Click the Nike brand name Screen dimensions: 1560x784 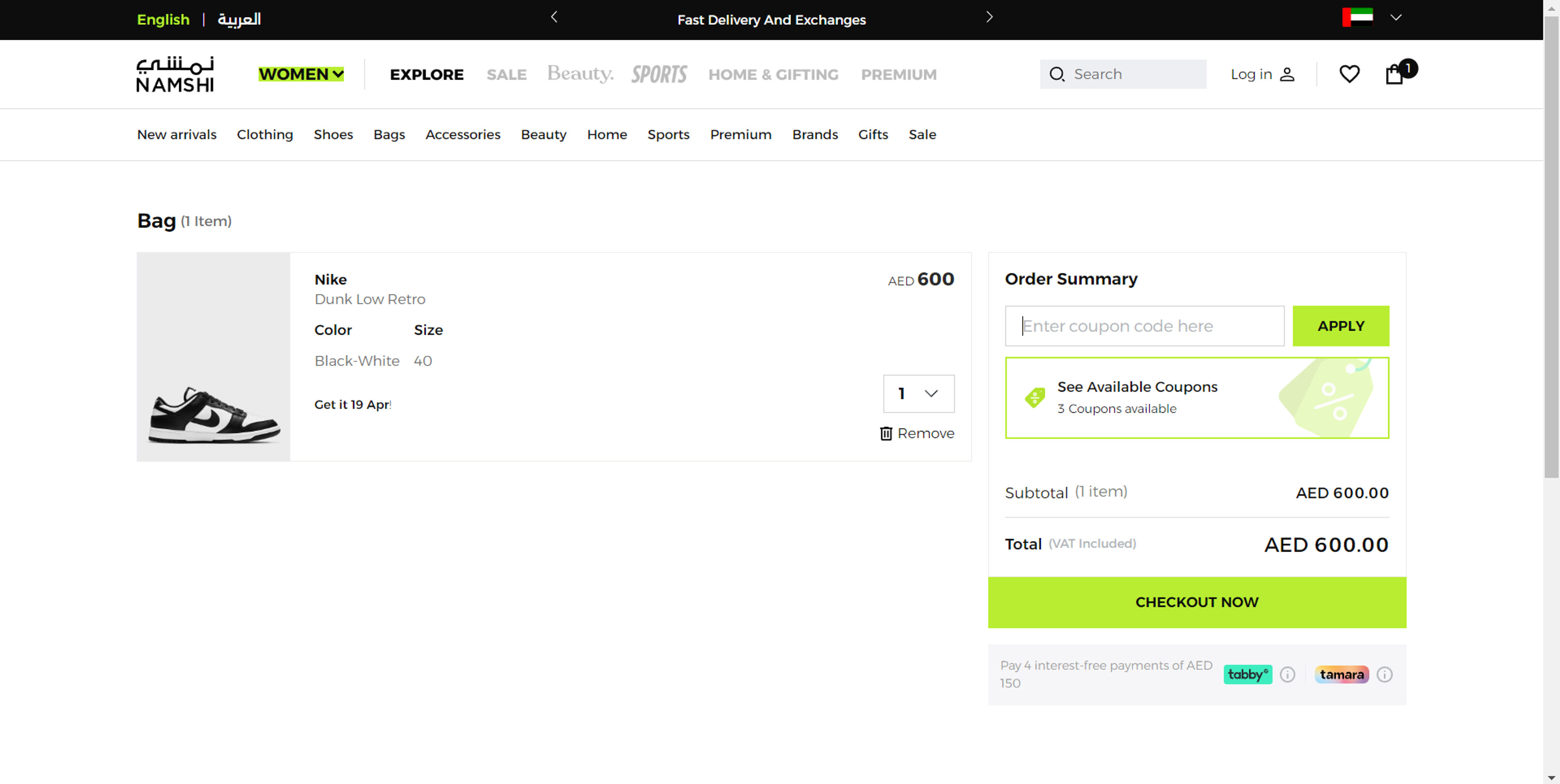[330, 280]
